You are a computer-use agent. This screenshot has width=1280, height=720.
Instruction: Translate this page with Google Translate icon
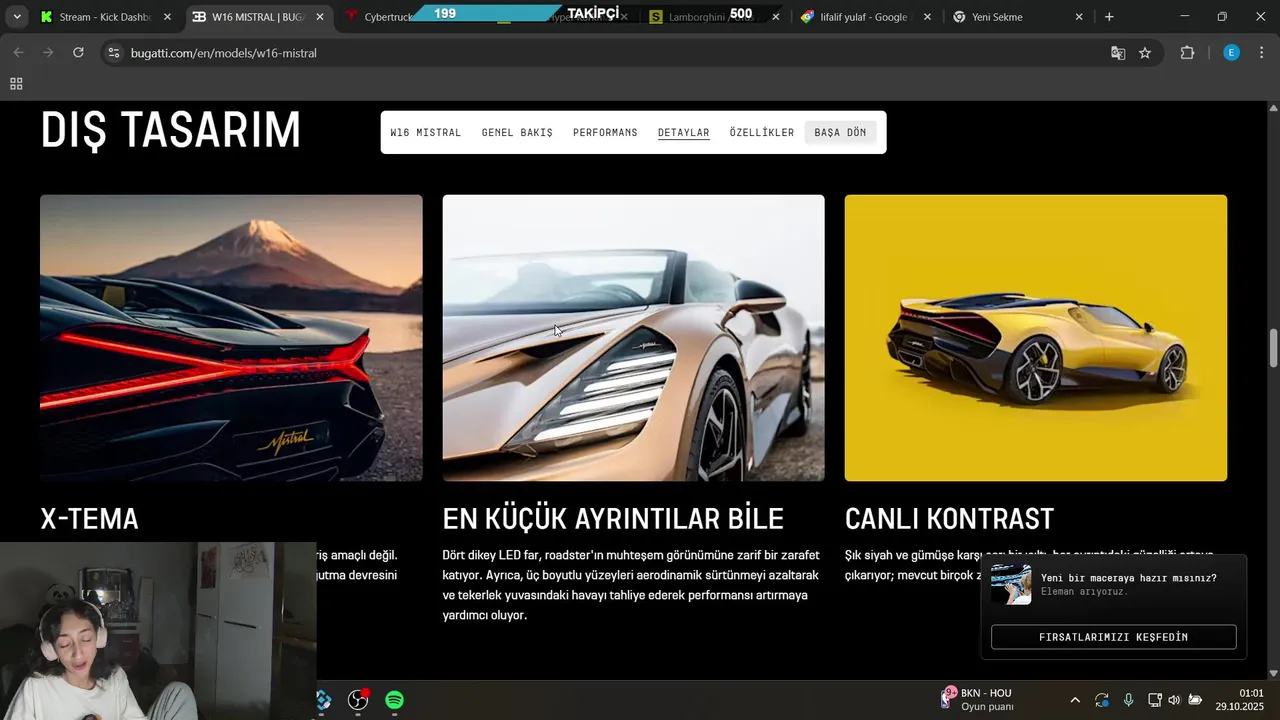click(x=1118, y=53)
